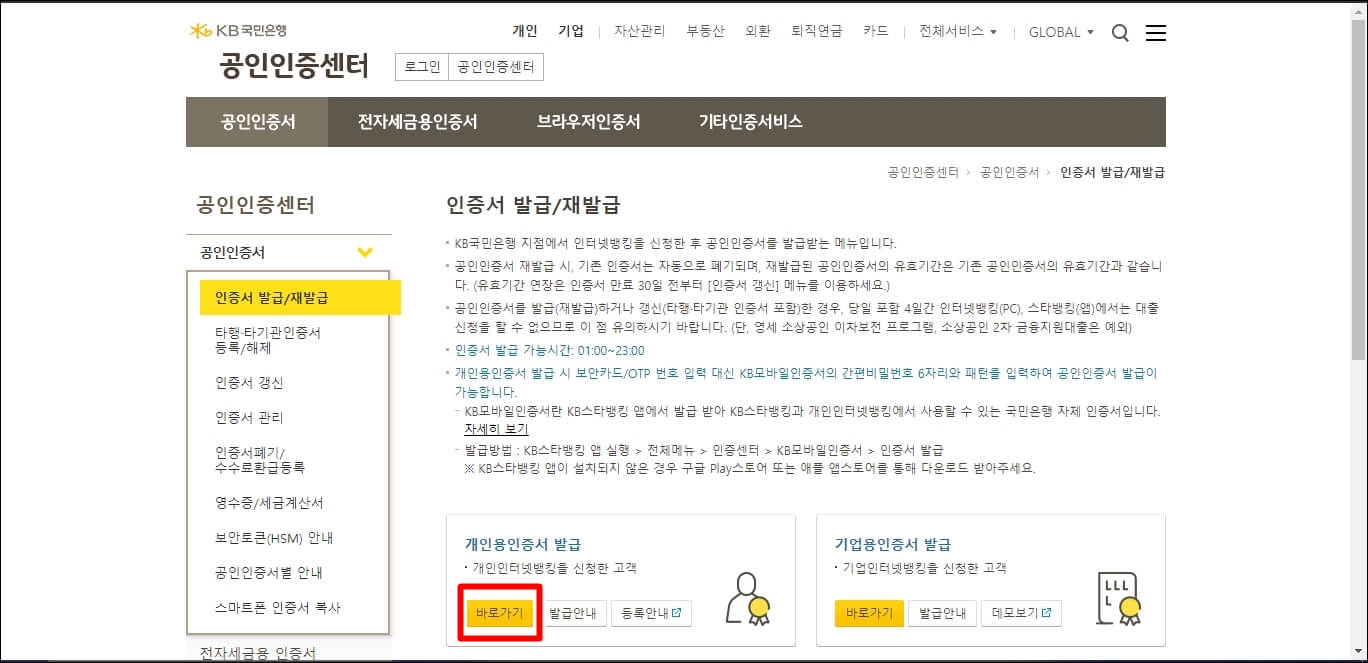Select 개인 in top navigation
Viewport: 1368px width, 663px height.
click(525, 31)
